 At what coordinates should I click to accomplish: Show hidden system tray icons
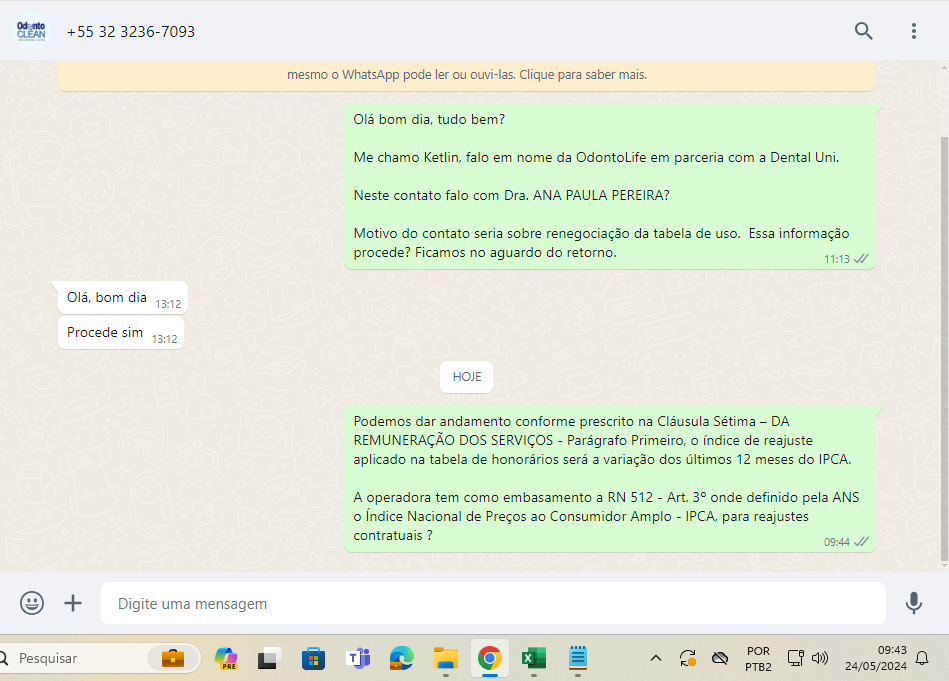656,658
